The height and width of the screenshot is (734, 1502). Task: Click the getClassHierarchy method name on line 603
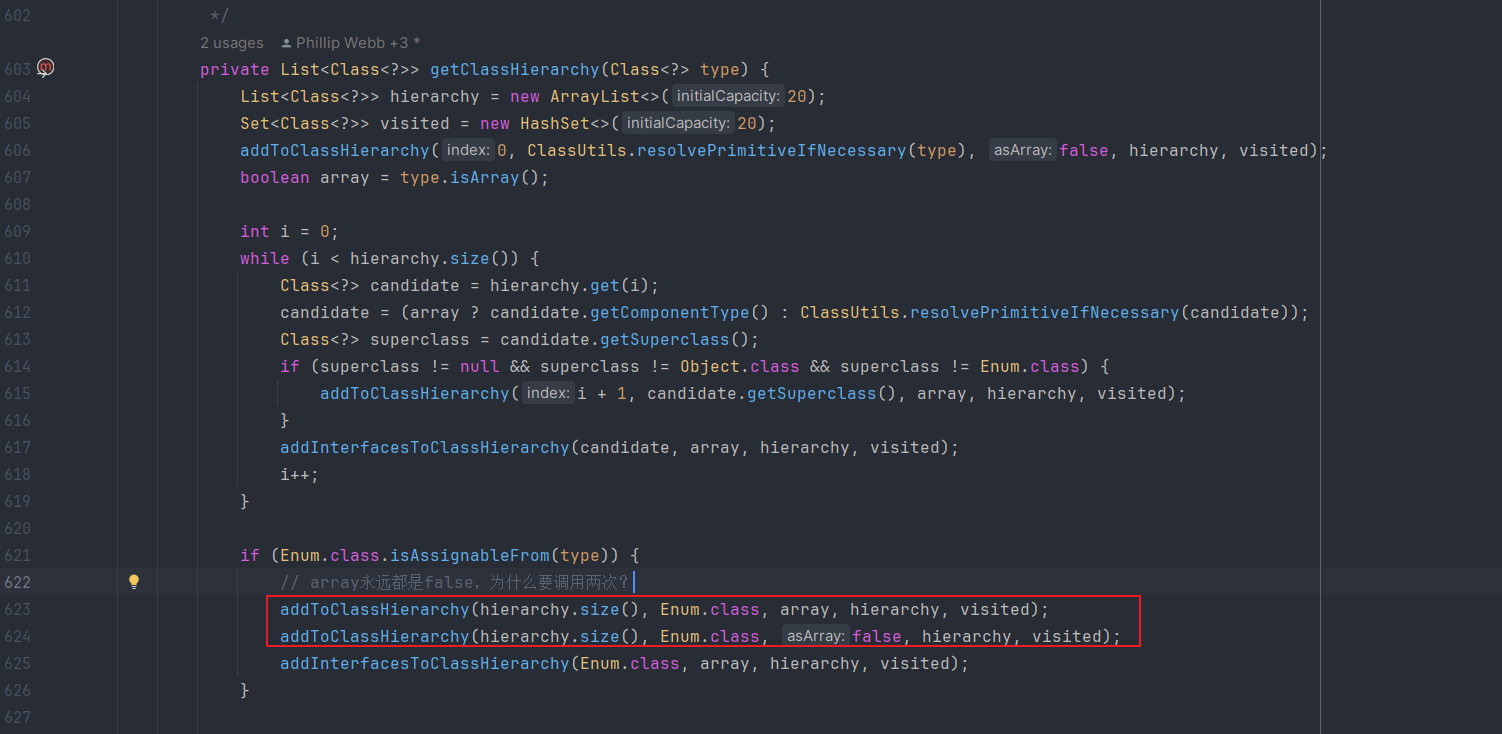point(514,69)
